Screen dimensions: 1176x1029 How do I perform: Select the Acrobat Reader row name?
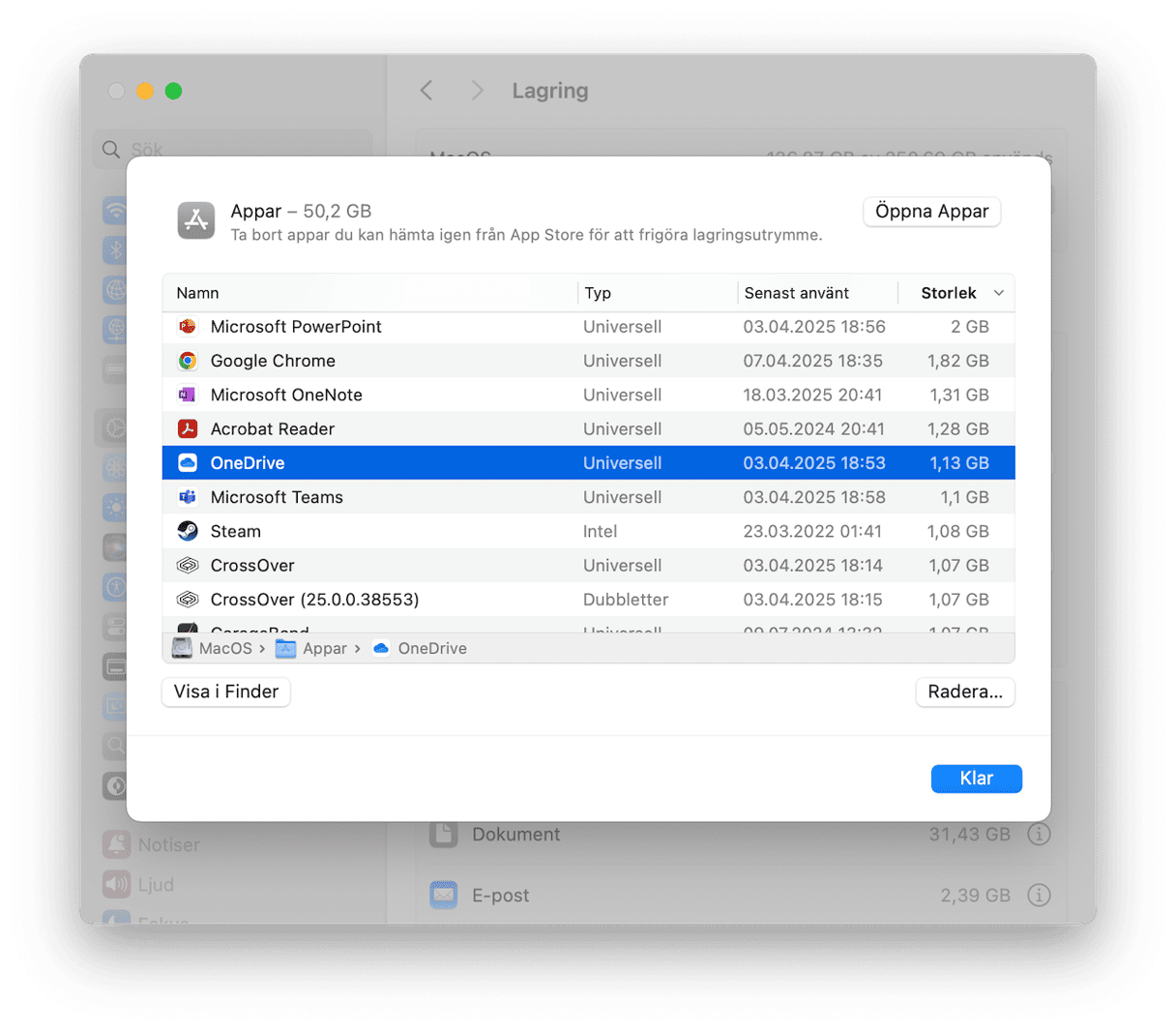273,428
